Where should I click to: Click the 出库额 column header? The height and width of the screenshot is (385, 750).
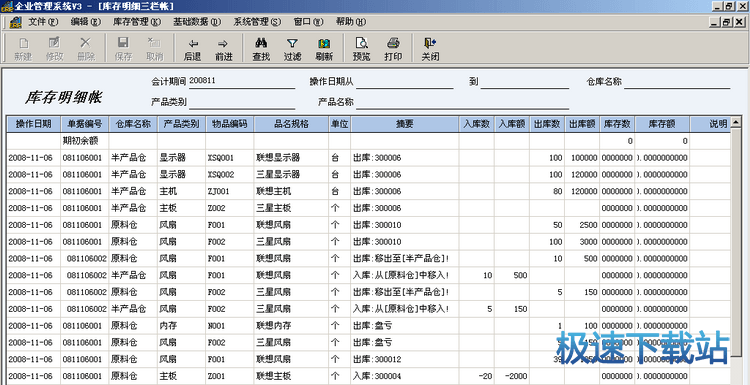(x=582, y=124)
